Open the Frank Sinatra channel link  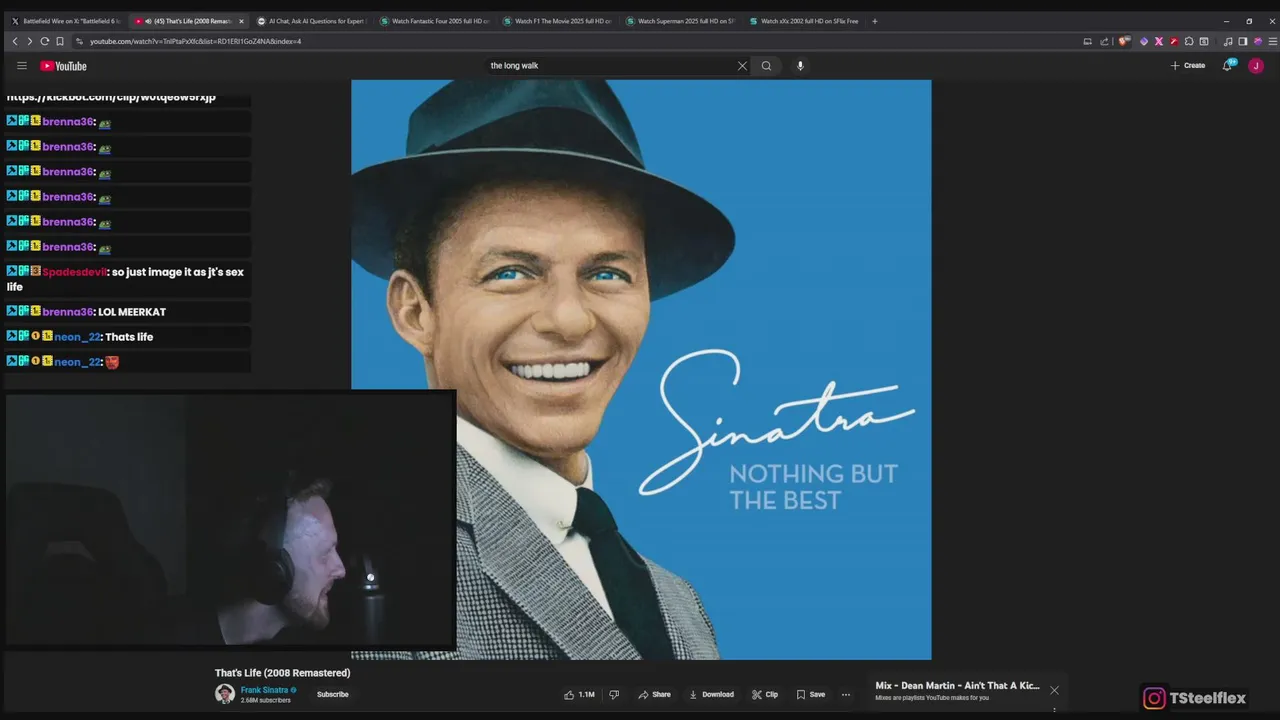[x=264, y=690]
